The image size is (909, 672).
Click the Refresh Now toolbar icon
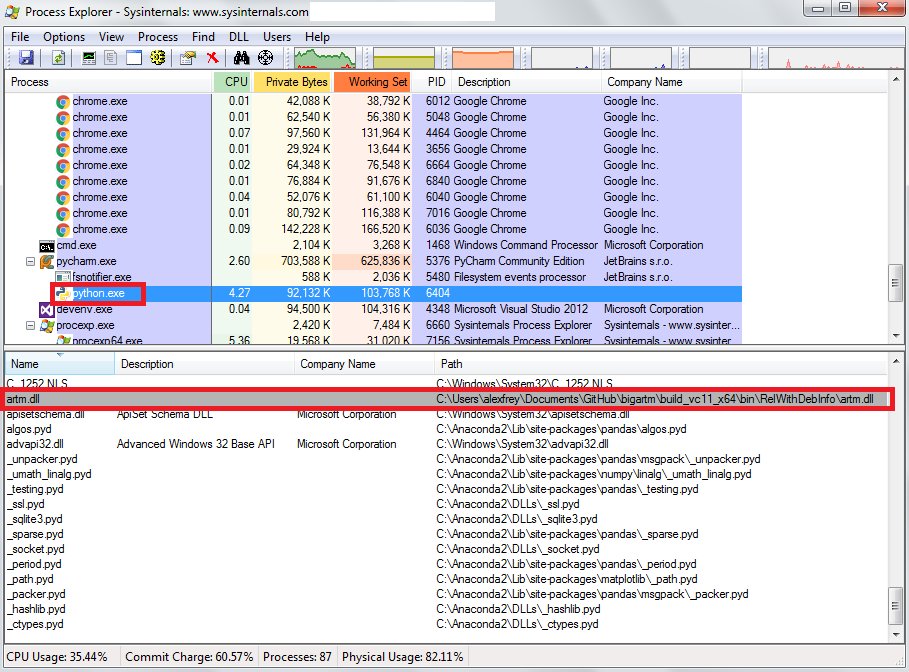pos(58,57)
